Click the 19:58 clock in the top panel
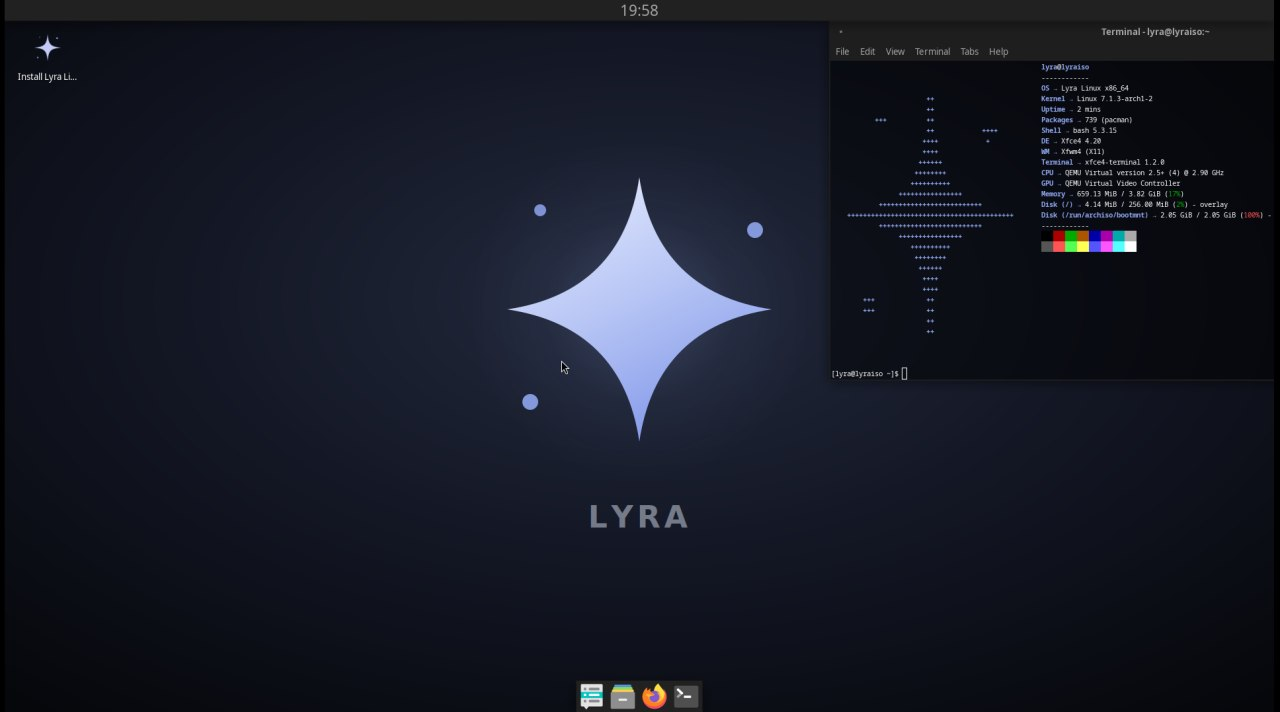This screenshot has width=1280, height=712. tap(639, 10)
